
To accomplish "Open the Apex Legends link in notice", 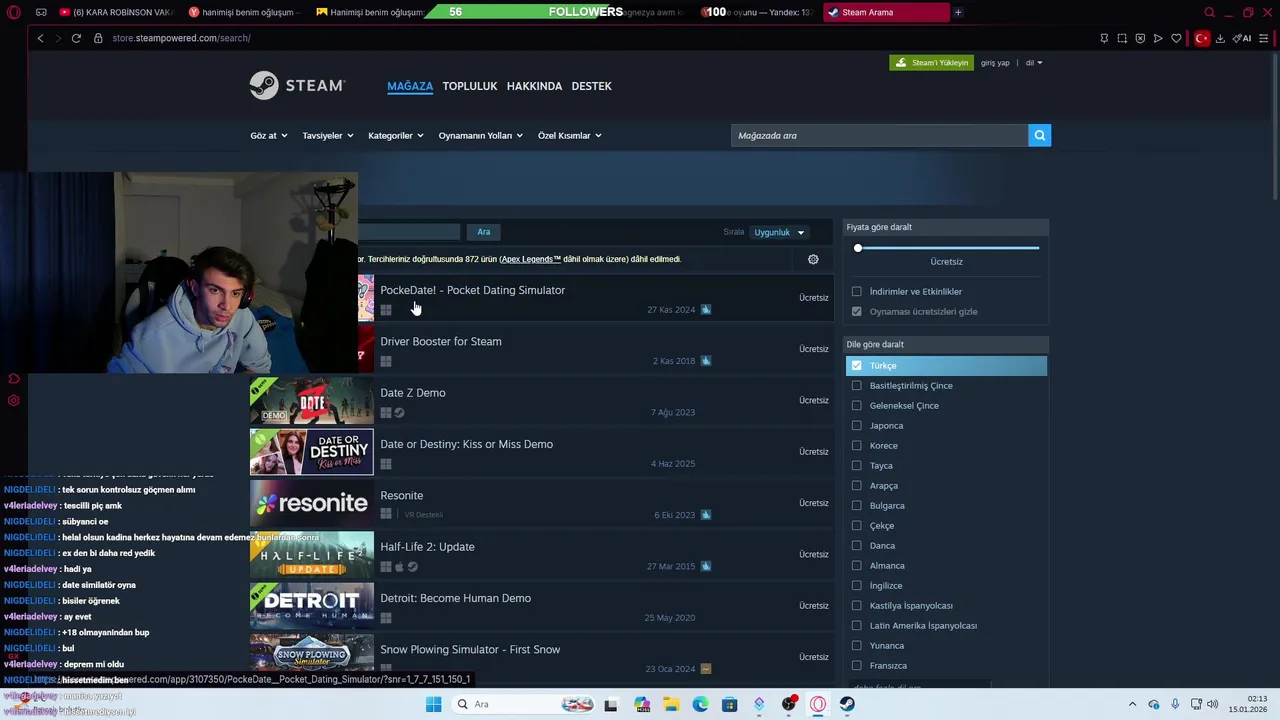I will click(x=531, y=259).
